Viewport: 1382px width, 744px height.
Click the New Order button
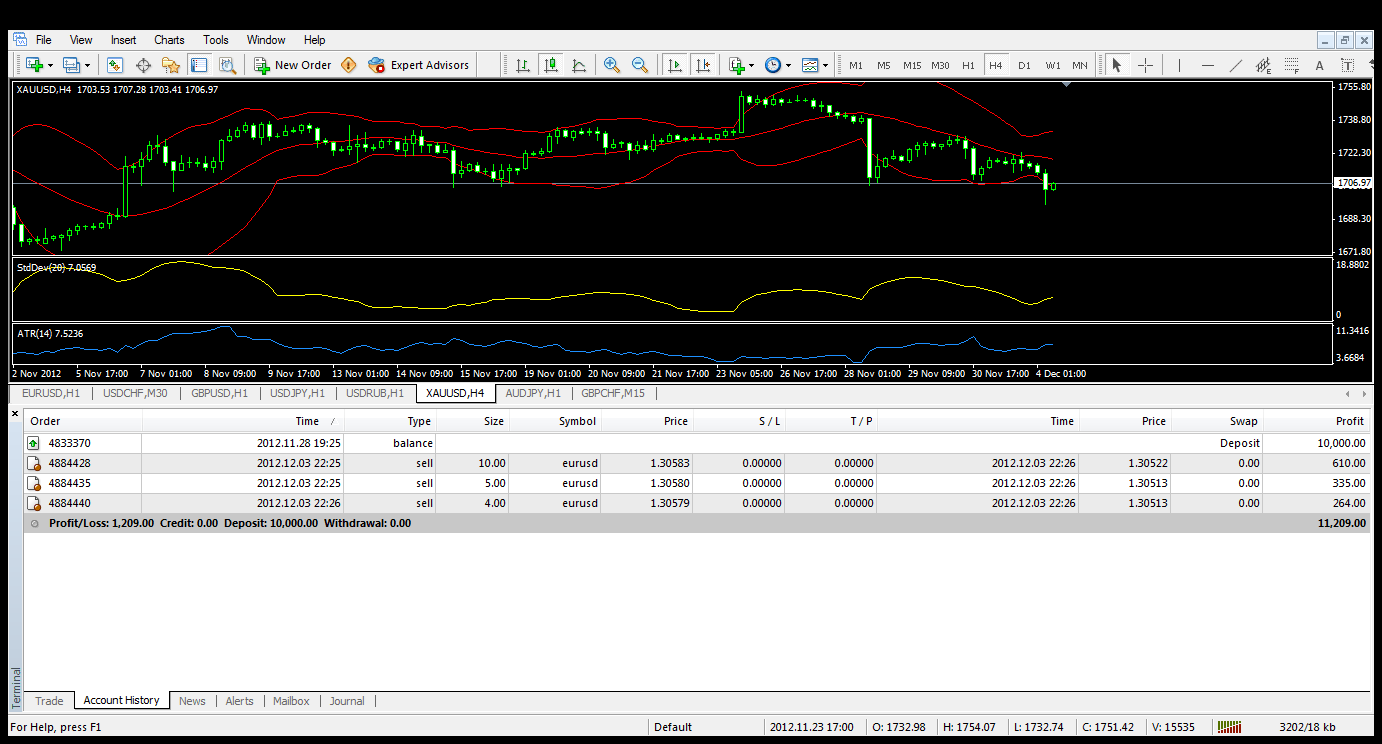click(x=292, y=65)
